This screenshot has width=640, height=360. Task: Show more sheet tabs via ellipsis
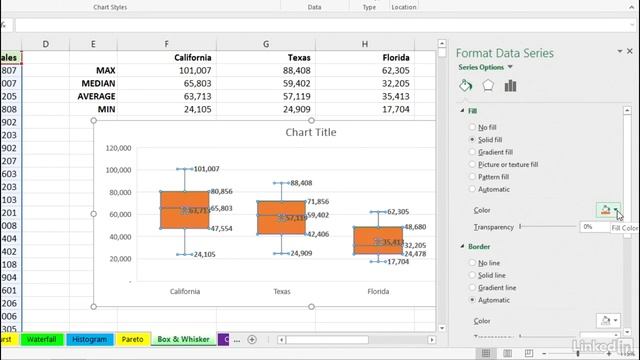click(x=237, y=340)
